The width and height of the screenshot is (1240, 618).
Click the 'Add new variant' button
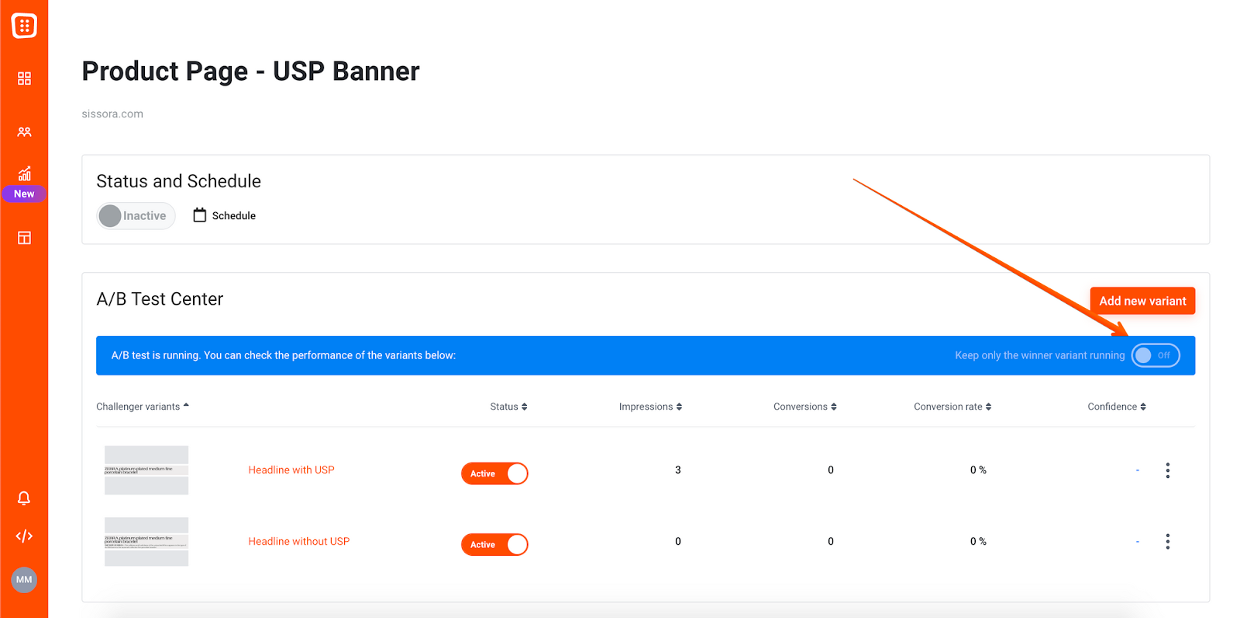point(1142,300)
